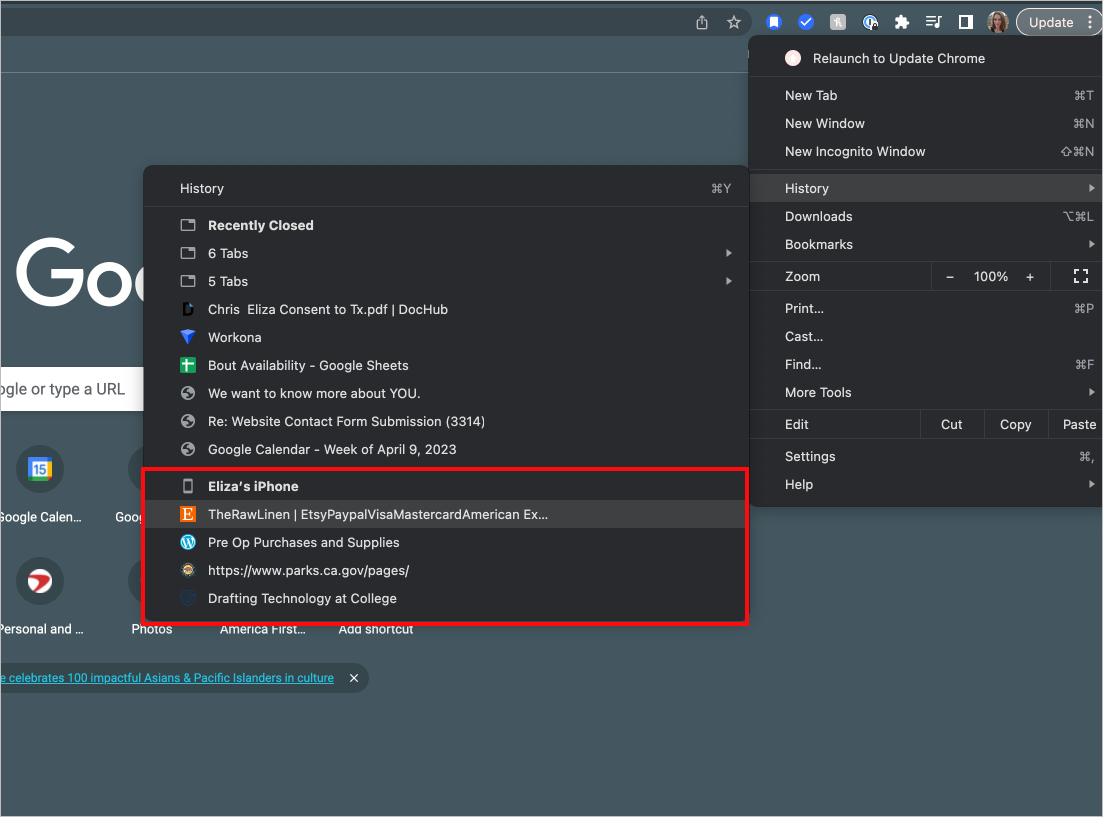Open Settings from Chrome menu
Viewport: 1103px width, 817px height.
(x=926, y=456)
